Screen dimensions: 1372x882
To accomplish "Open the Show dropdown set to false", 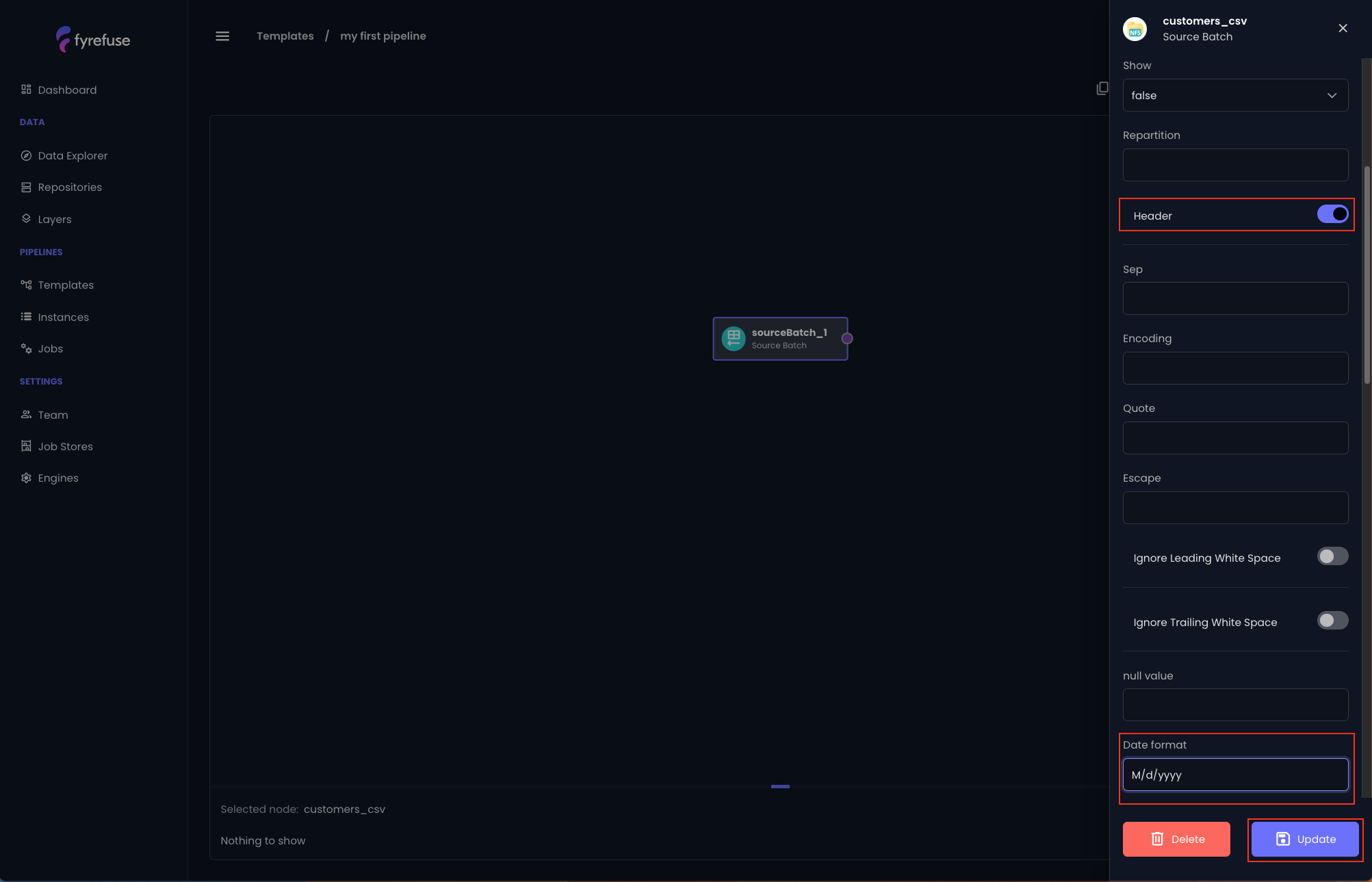I will [1235, 95].
